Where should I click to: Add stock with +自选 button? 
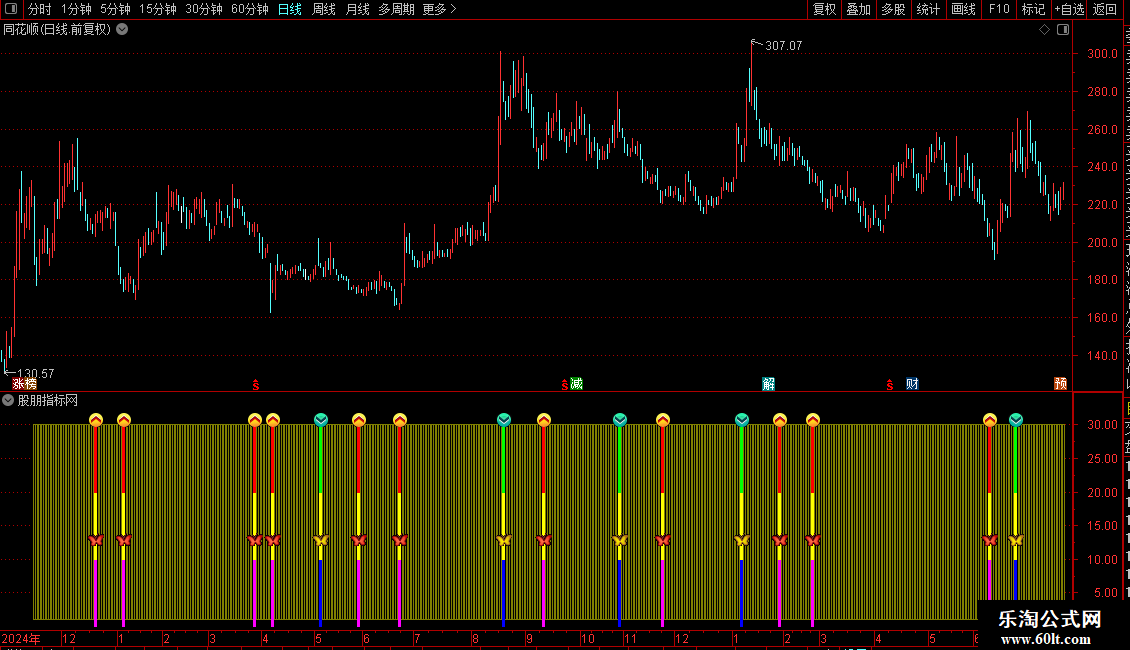tap(1069, 9)
